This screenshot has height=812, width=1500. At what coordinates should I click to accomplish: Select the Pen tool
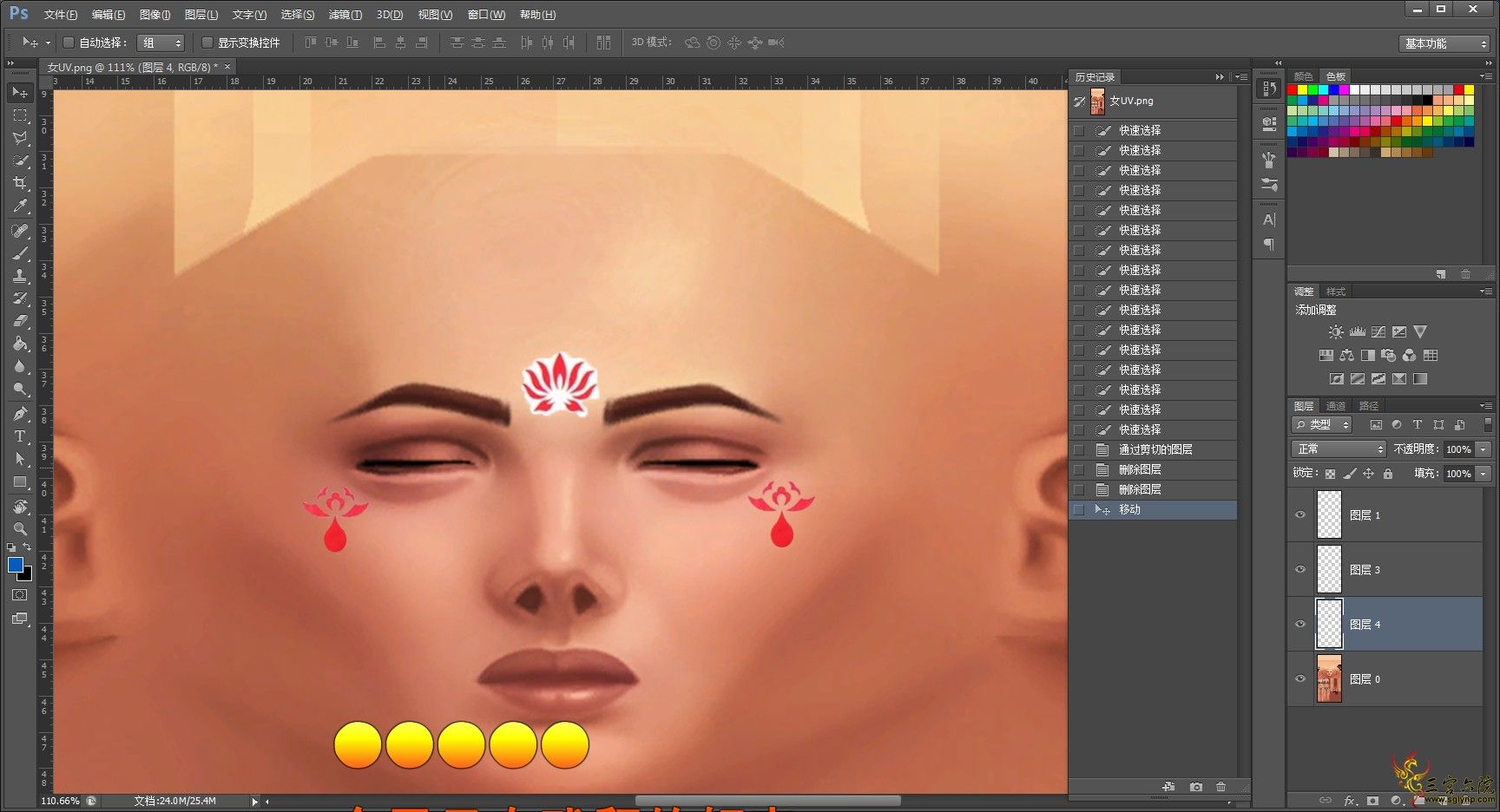[20, 414]
